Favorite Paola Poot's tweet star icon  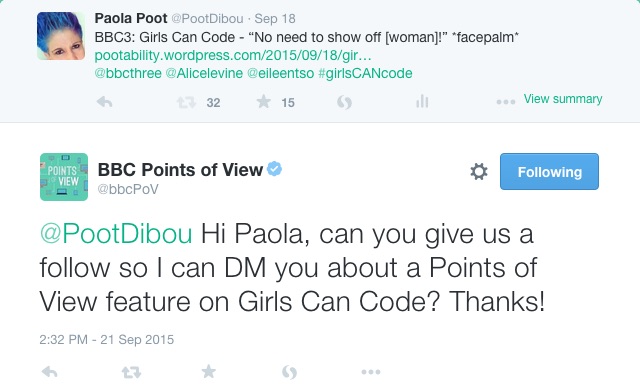[264, 101]
